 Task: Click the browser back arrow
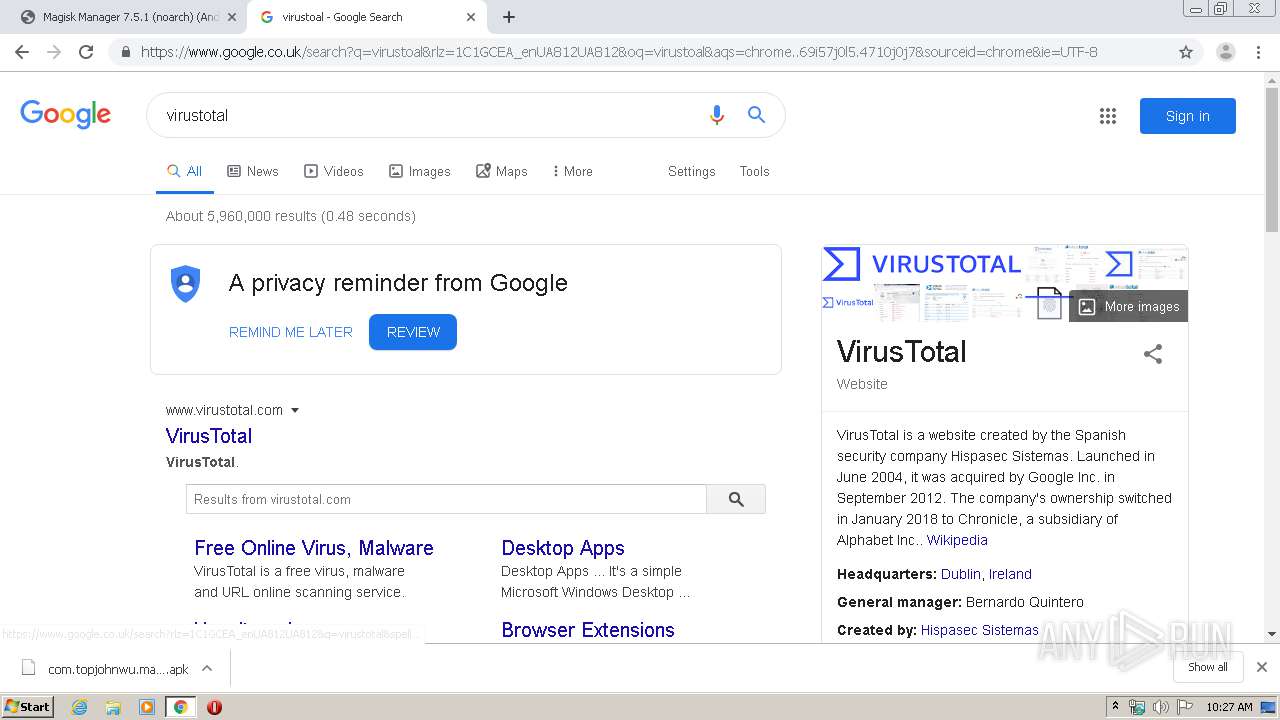pos(22,52)
